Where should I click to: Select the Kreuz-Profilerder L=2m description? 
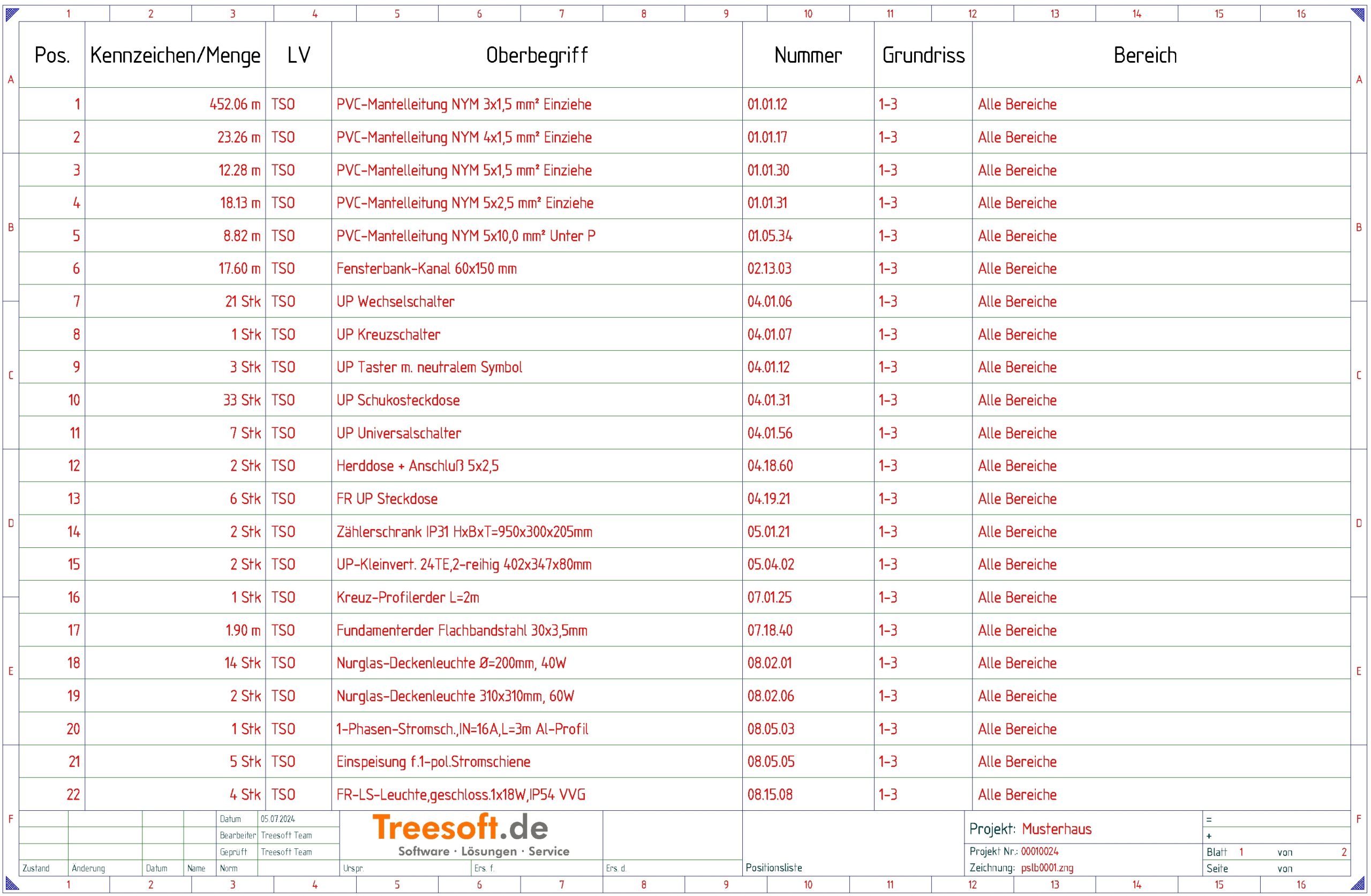coord(408,598)
